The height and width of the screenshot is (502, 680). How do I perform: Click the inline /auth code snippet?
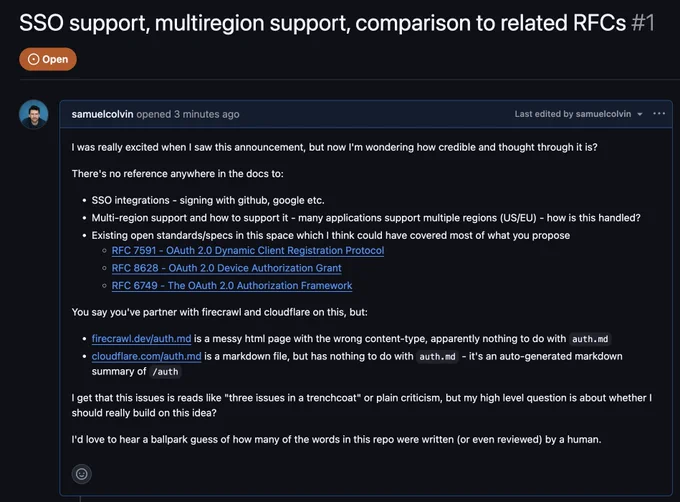click(x=165, y=372)
